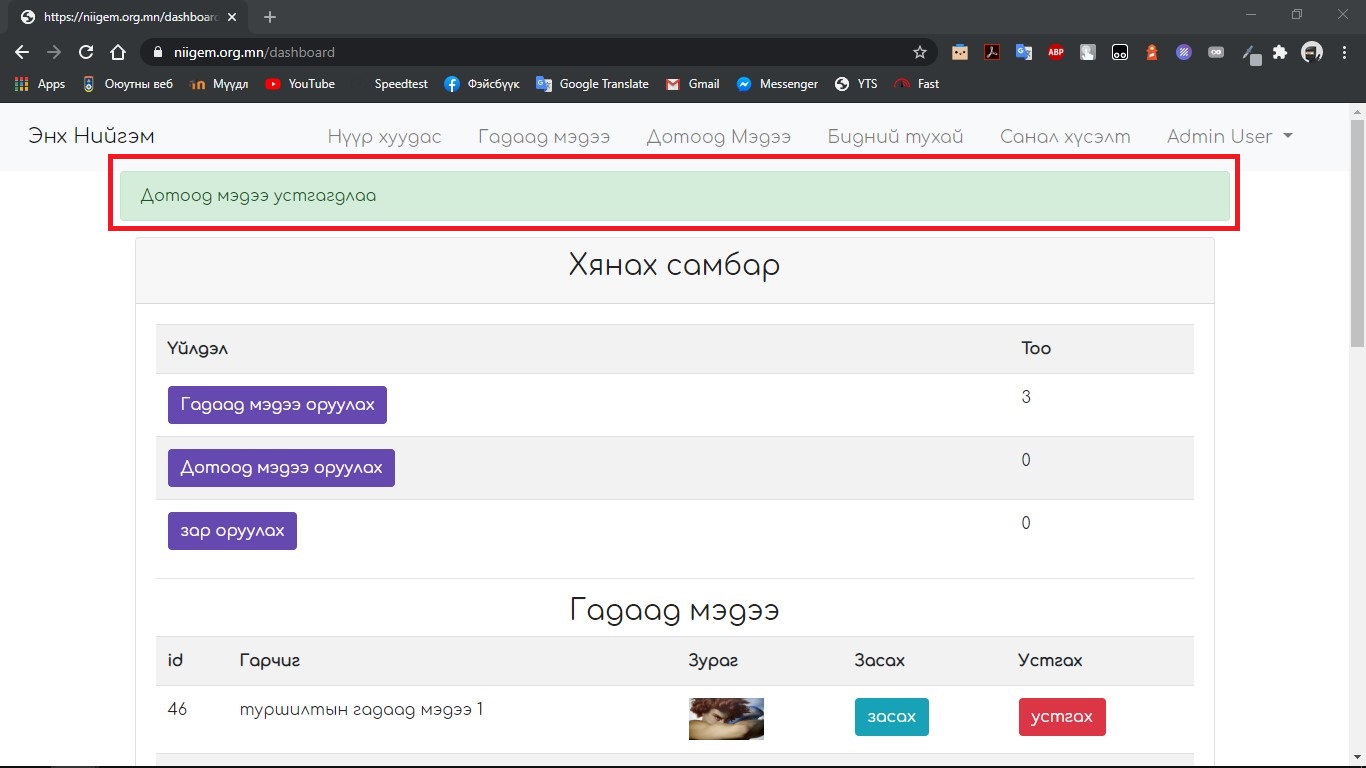Expand the Admin User dropdown
Viewport: 1366px width, 768px height.
tap(1229, 137)
